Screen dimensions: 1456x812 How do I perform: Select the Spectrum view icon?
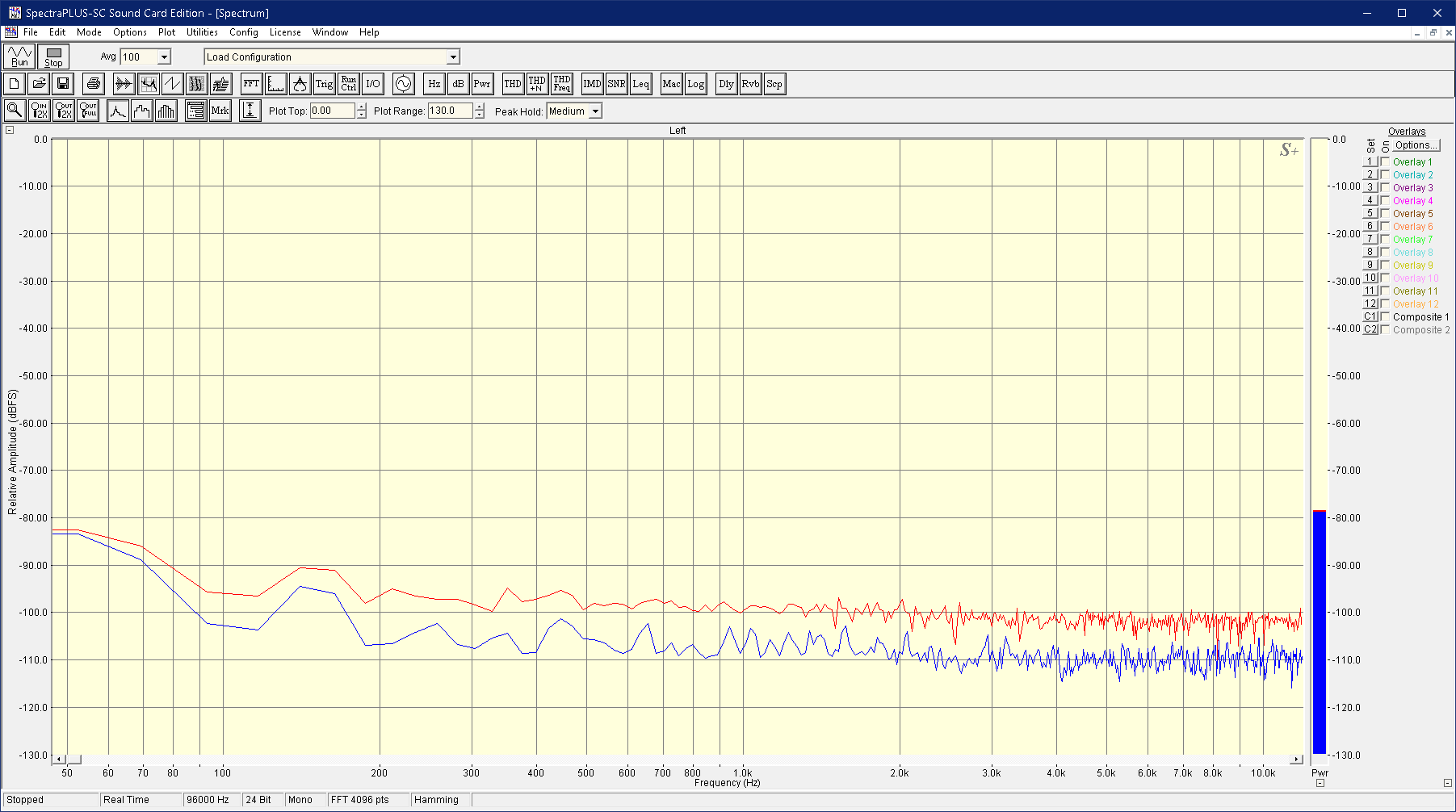click(x=148, y=84)
